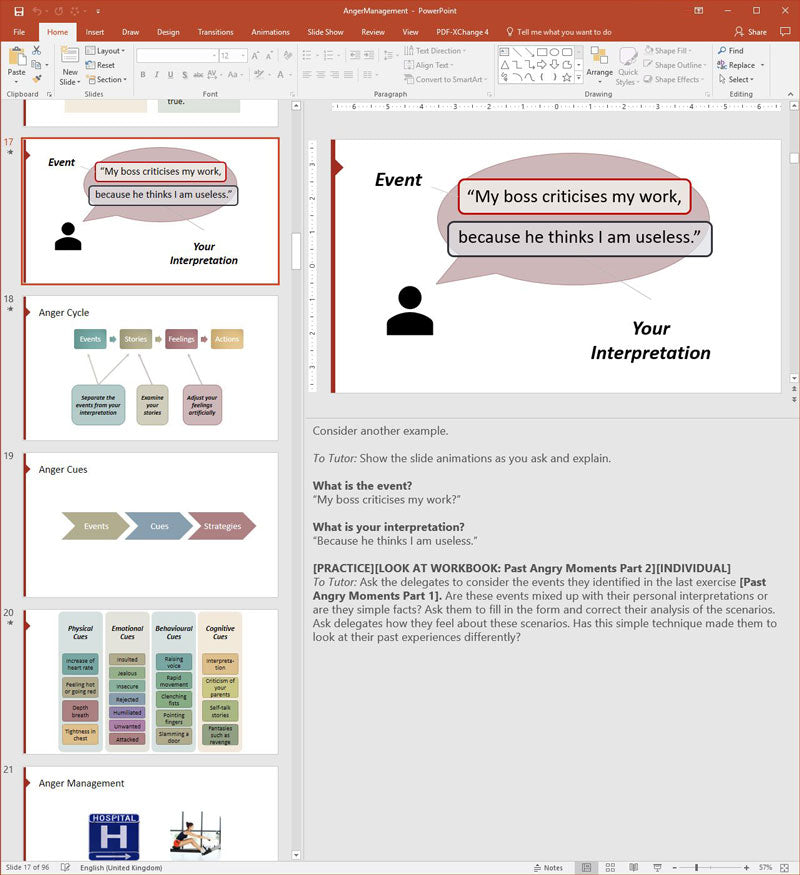Switch to the Transitions tab
800x875 pixels.
(x=215, y=32)
